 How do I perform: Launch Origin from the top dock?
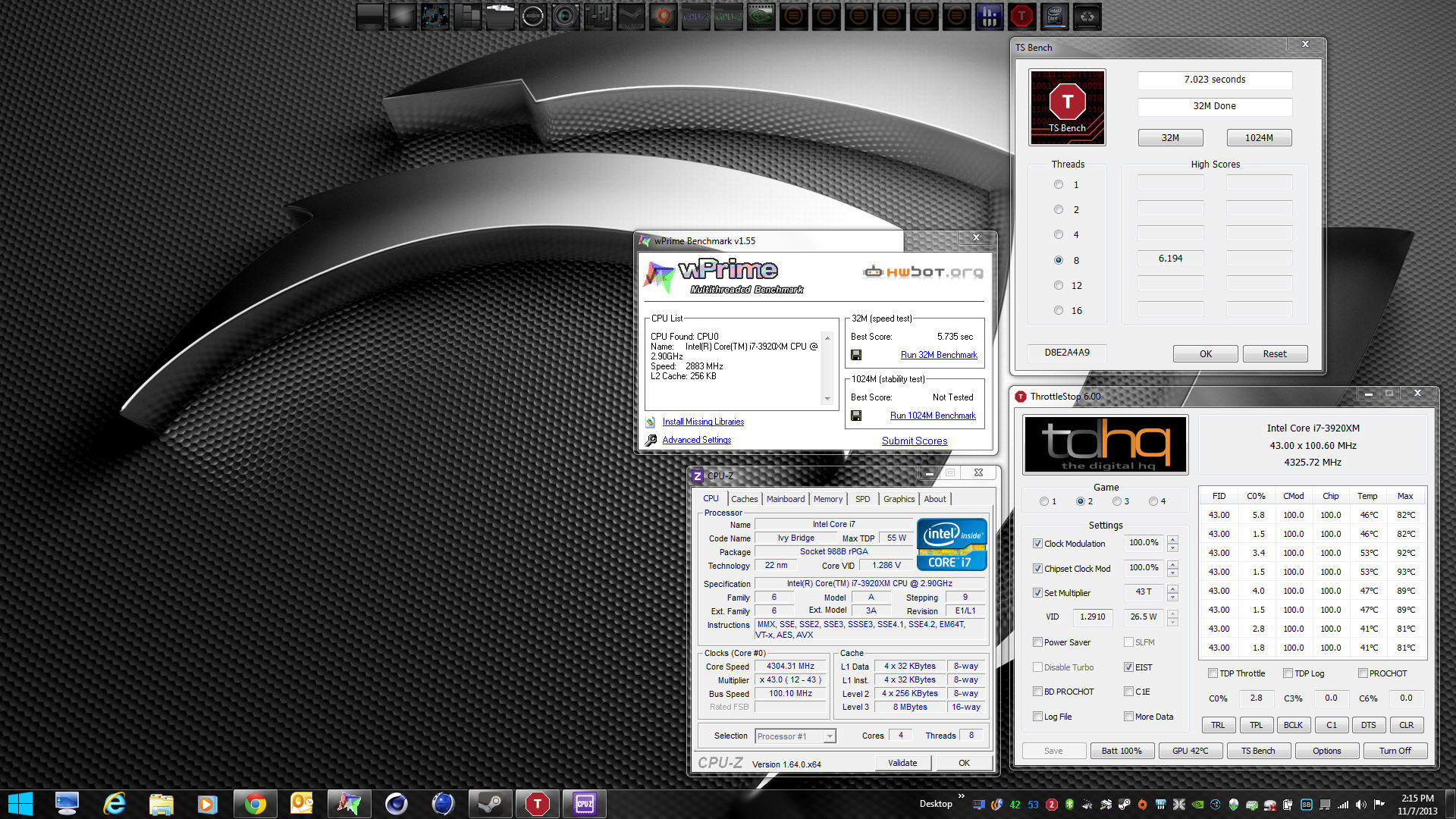tap(663, 17)
